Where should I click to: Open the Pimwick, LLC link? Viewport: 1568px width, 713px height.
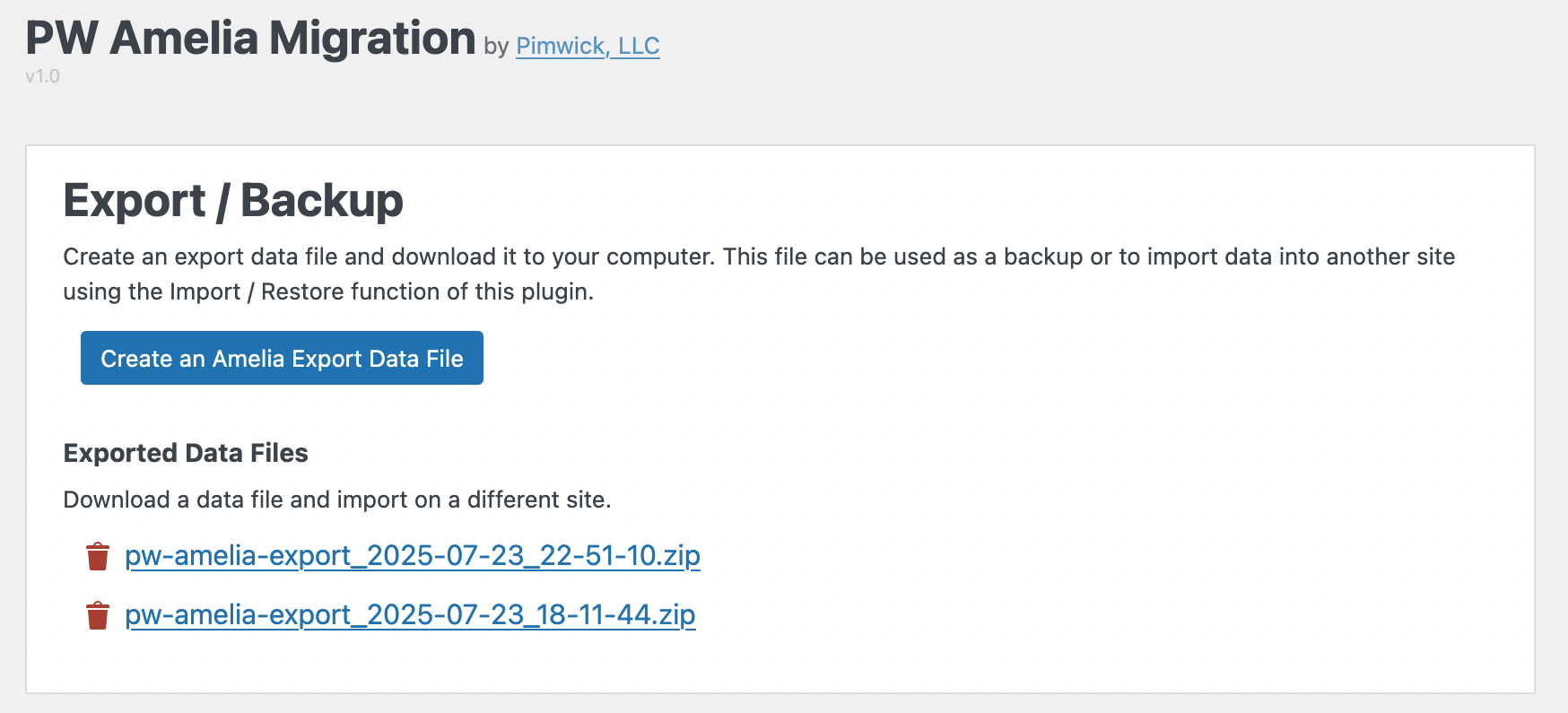pyautogui.click(x=588, y=46)
